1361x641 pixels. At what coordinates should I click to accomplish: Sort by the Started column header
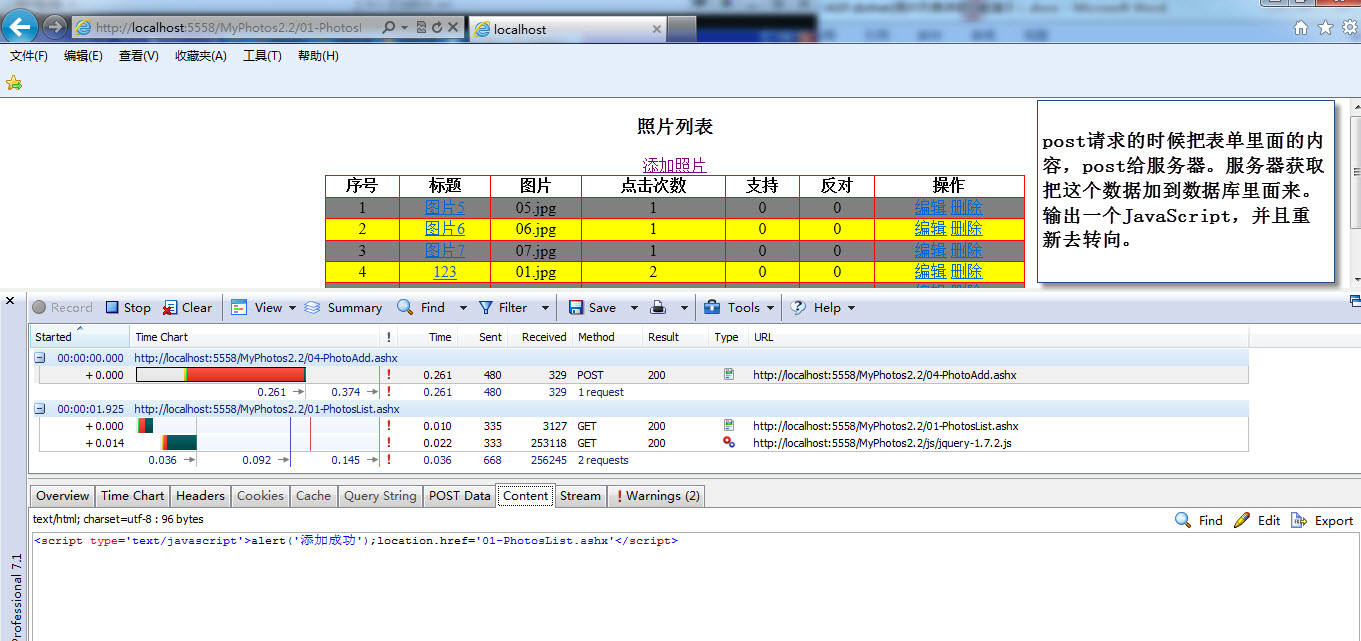click(x=80, y=337)
